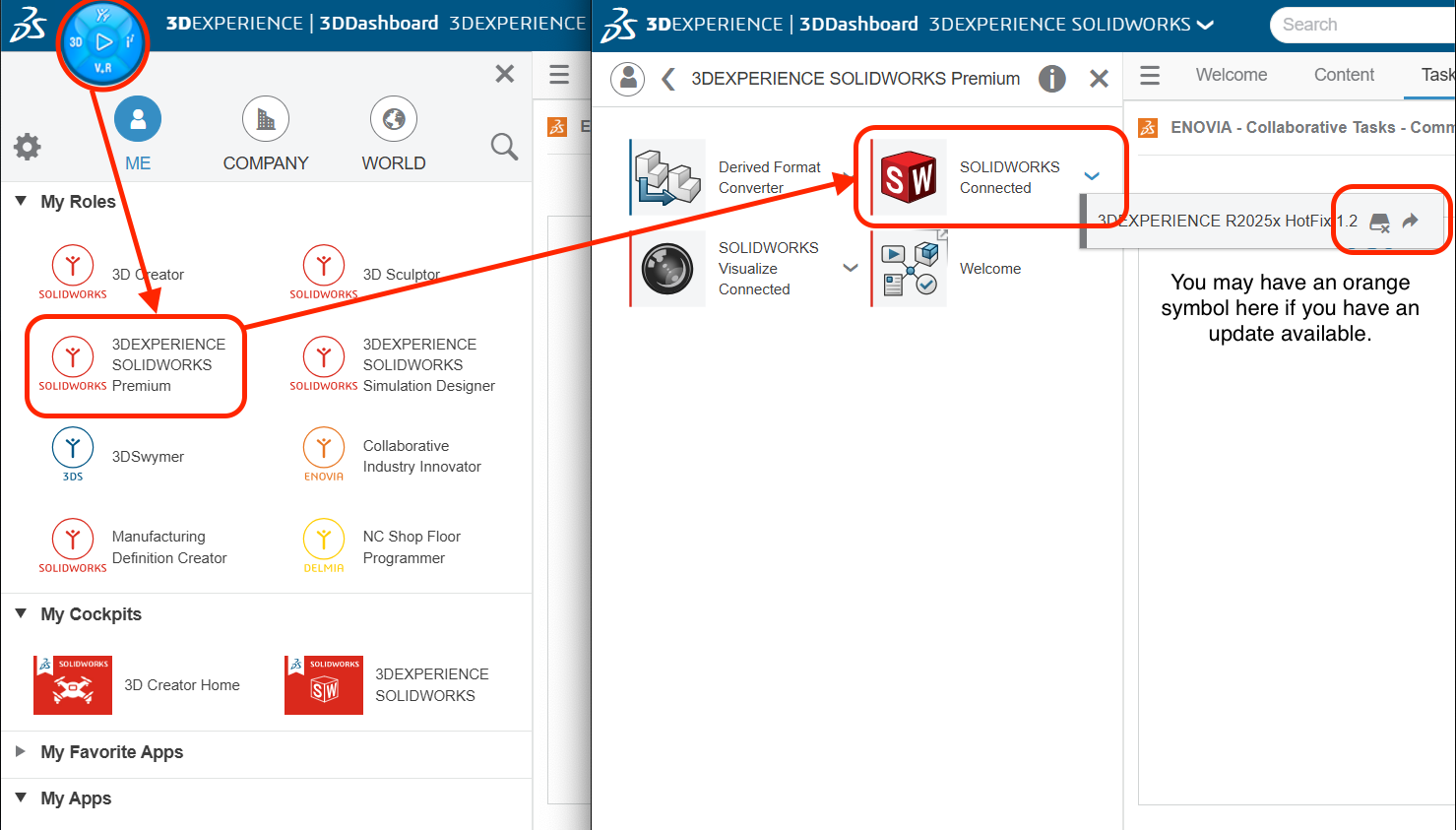Image resolution: width=1456 pixels, height=830 pixels.
Task: Click the COMPANY label text
Action: click(266, 163)
